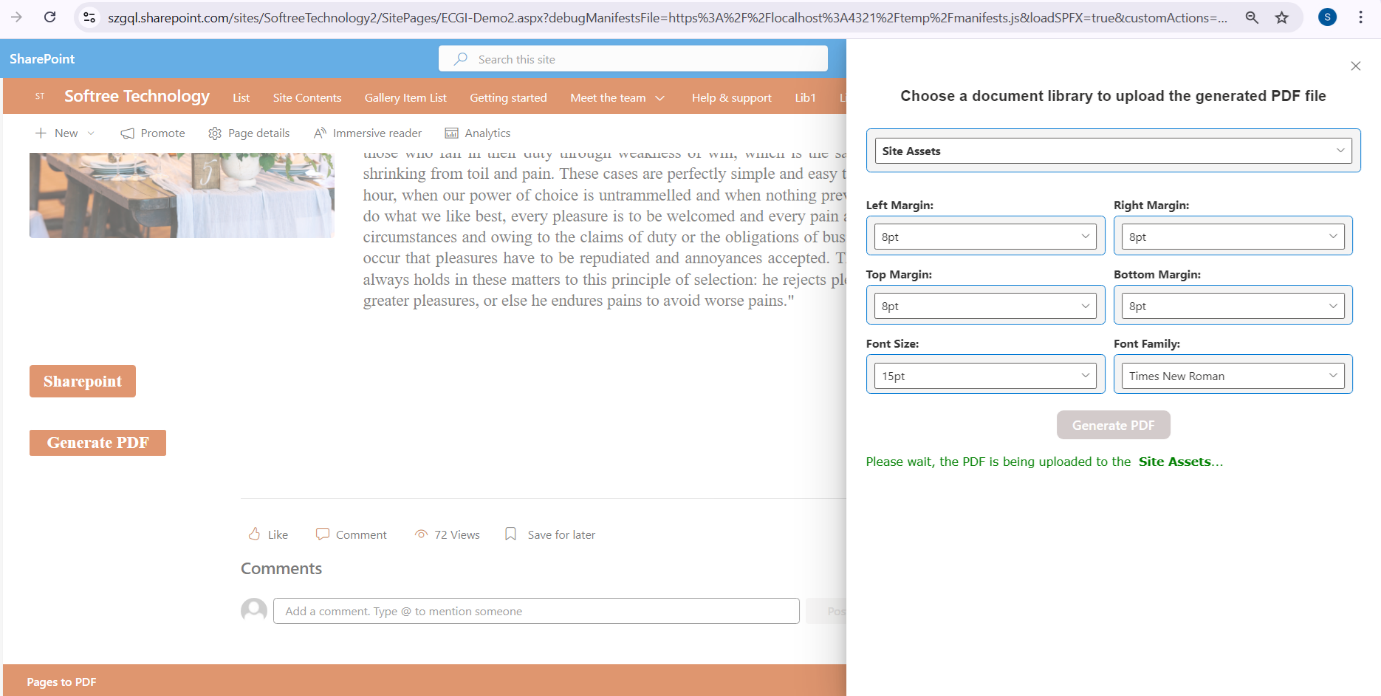This screenshot has width=1381, height=696.
Task: Click the Views eye icon
Action: pos(422,535)
